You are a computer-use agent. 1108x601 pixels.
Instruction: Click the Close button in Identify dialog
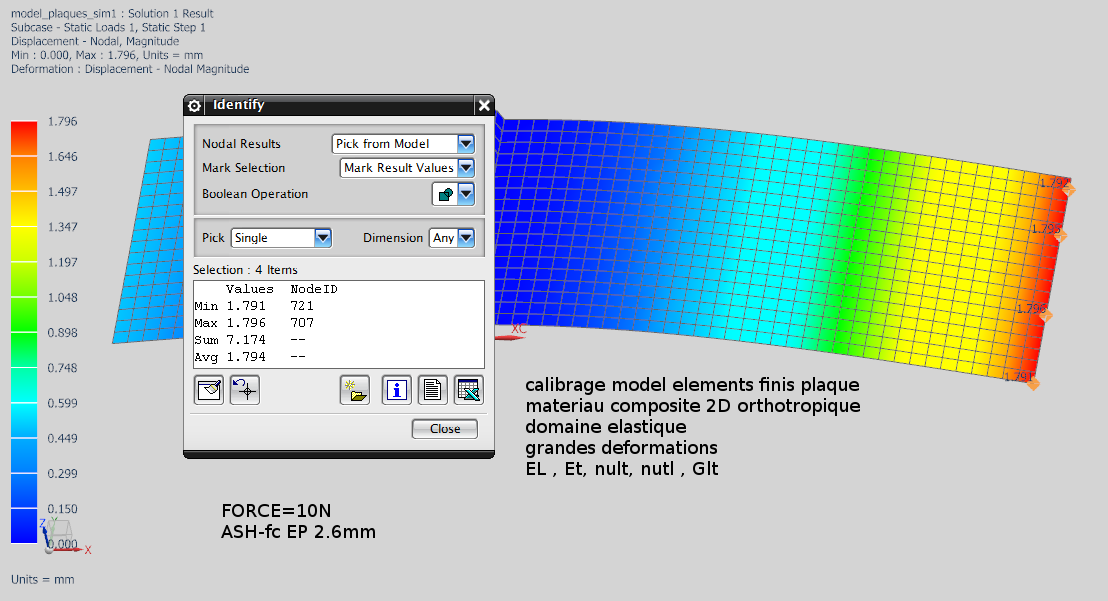coord(444,429)
